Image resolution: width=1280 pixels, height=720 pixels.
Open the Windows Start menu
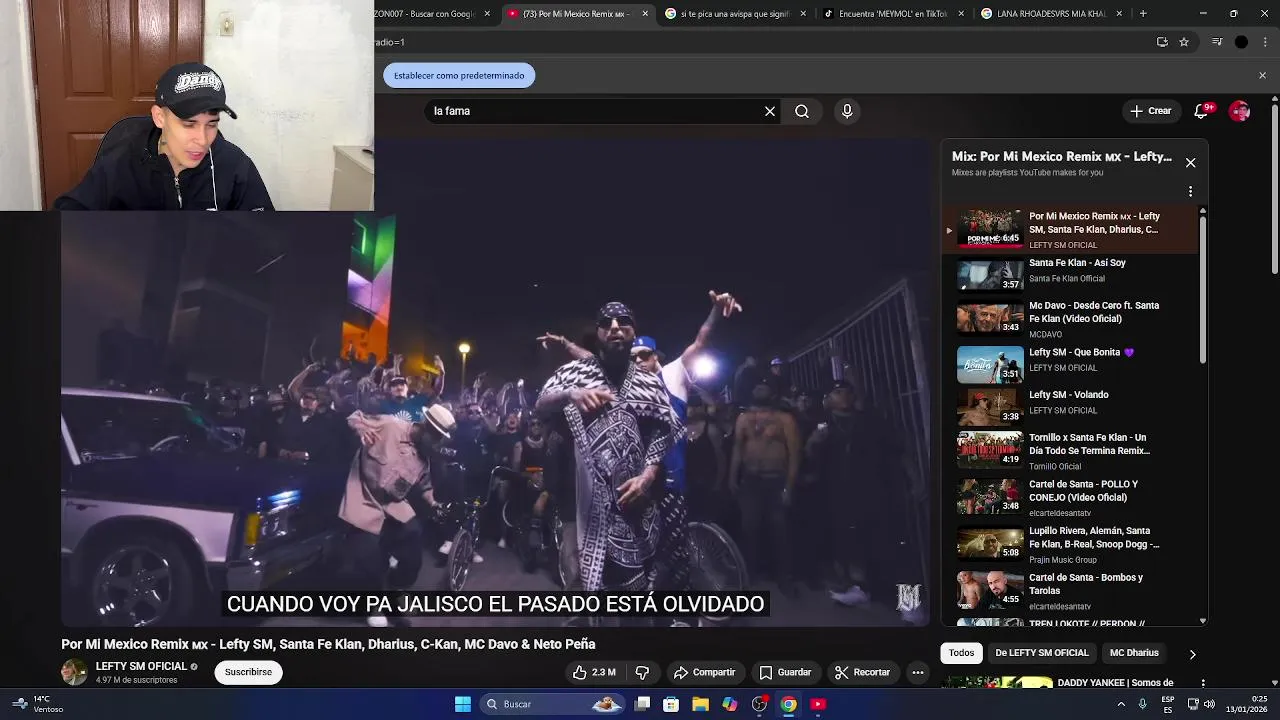[x=463, y=704]
